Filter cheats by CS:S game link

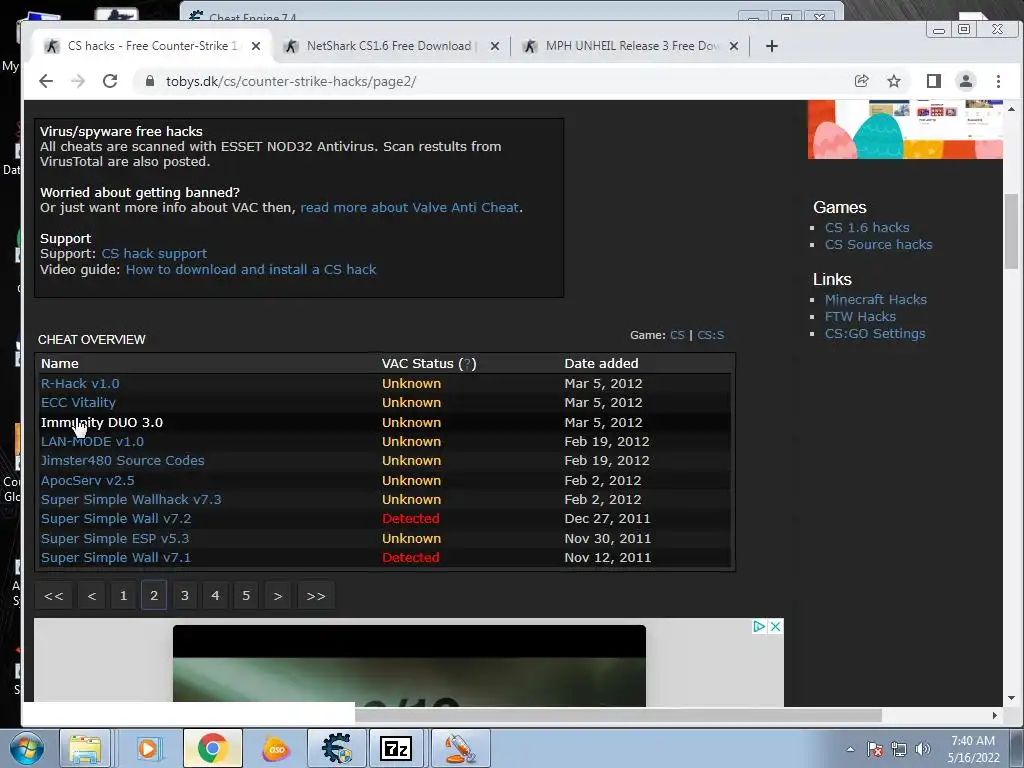pyautogui.click(x=711, y=335)
